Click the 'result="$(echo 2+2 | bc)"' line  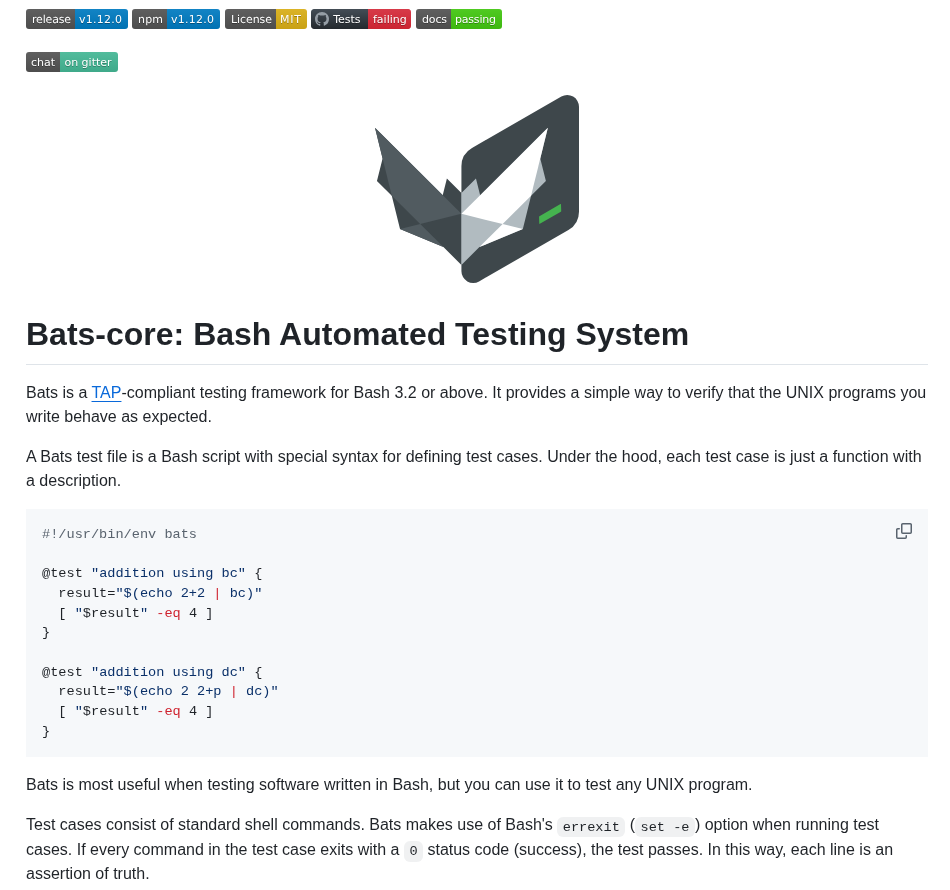160,593
